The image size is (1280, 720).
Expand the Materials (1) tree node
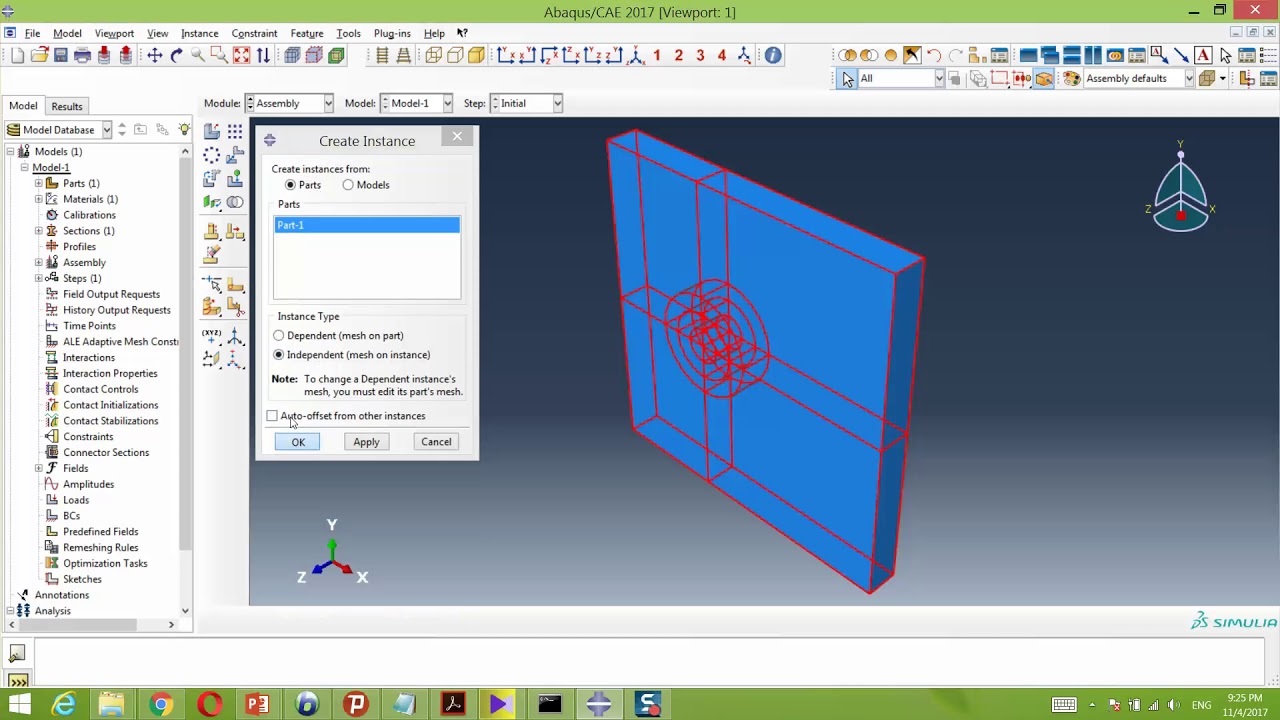click(x=39, y=199)
